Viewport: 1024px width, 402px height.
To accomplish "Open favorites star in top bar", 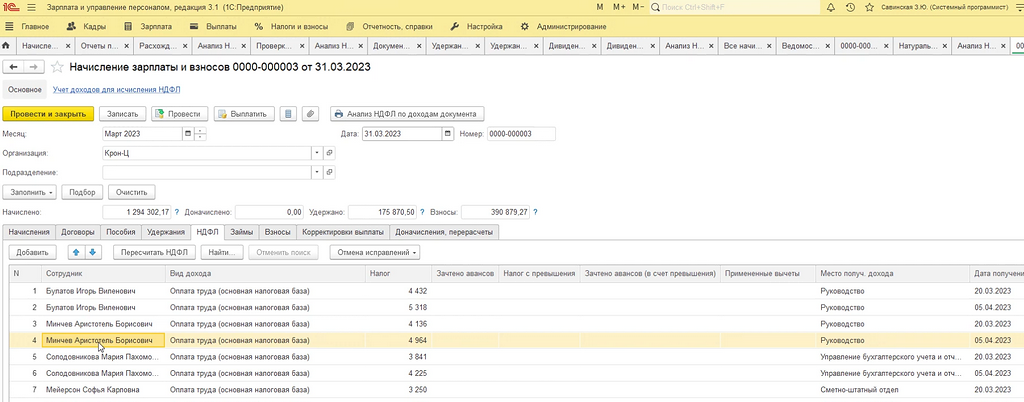I will [869, 8].
